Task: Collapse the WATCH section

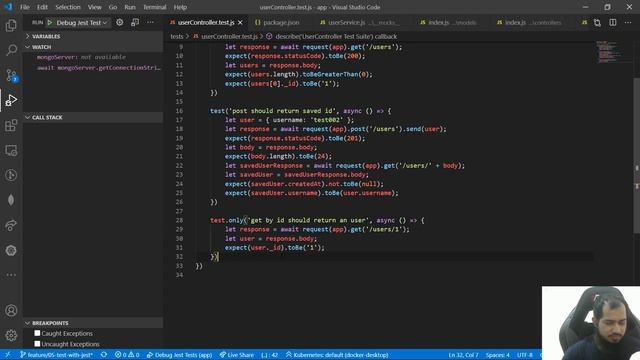Action: click(93, 47)
